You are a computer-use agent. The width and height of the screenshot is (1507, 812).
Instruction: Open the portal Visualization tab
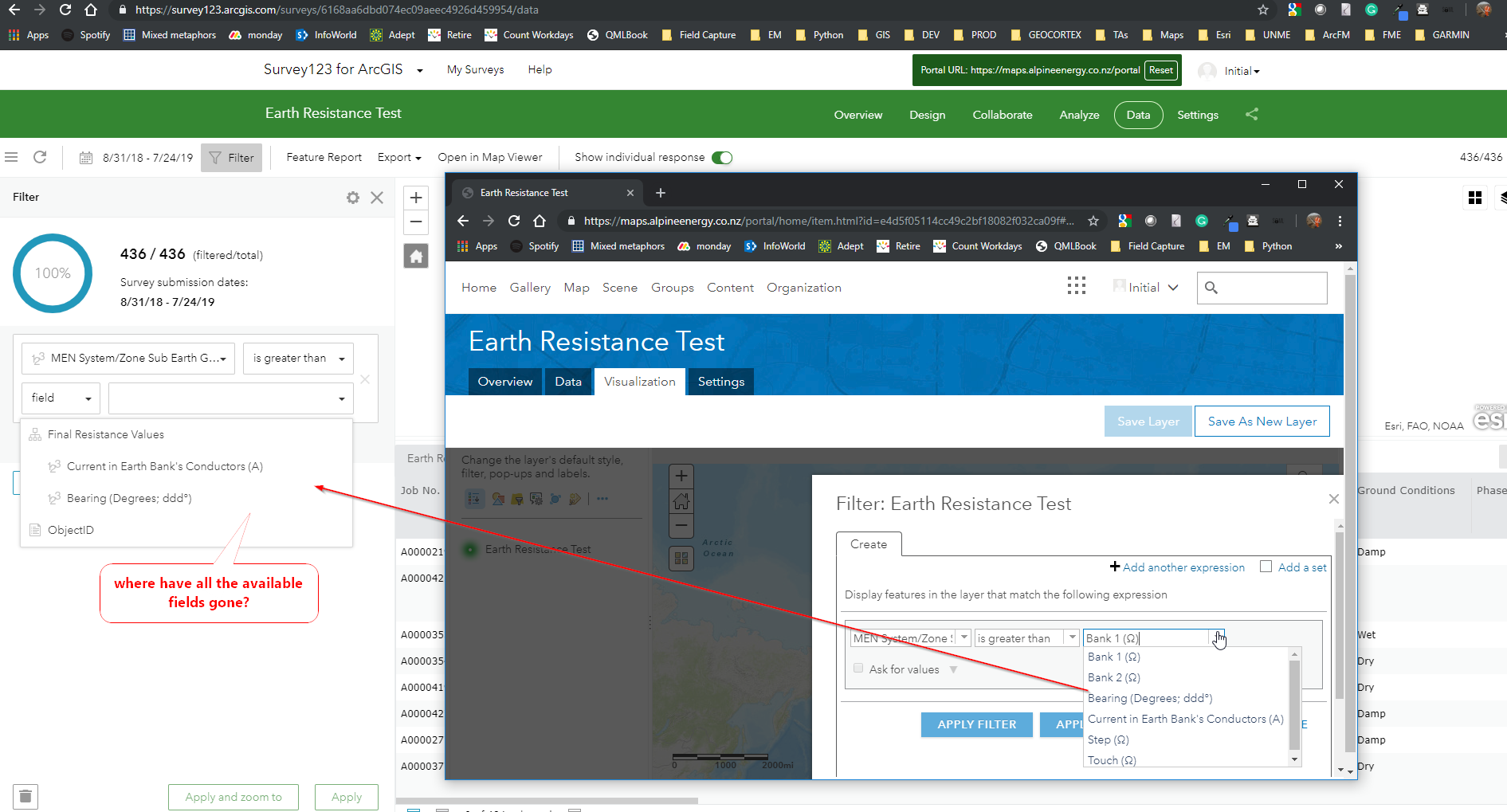[640, 382]
